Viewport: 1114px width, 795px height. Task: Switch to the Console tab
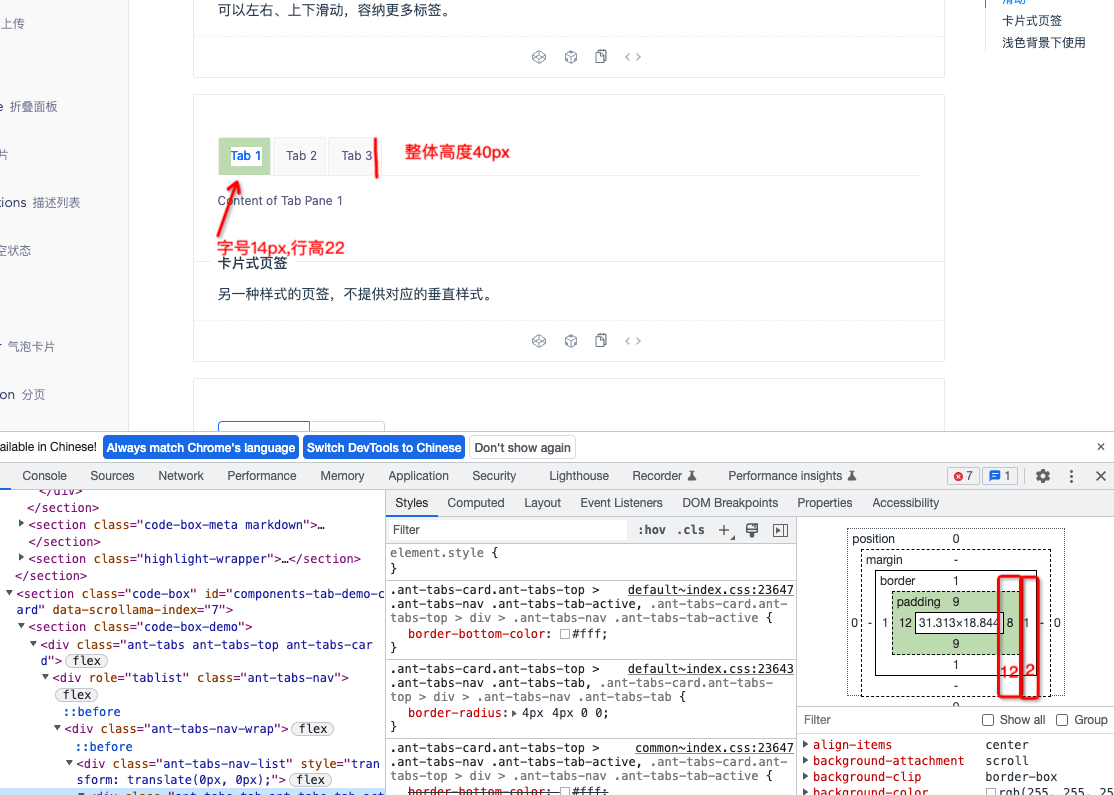45,476
